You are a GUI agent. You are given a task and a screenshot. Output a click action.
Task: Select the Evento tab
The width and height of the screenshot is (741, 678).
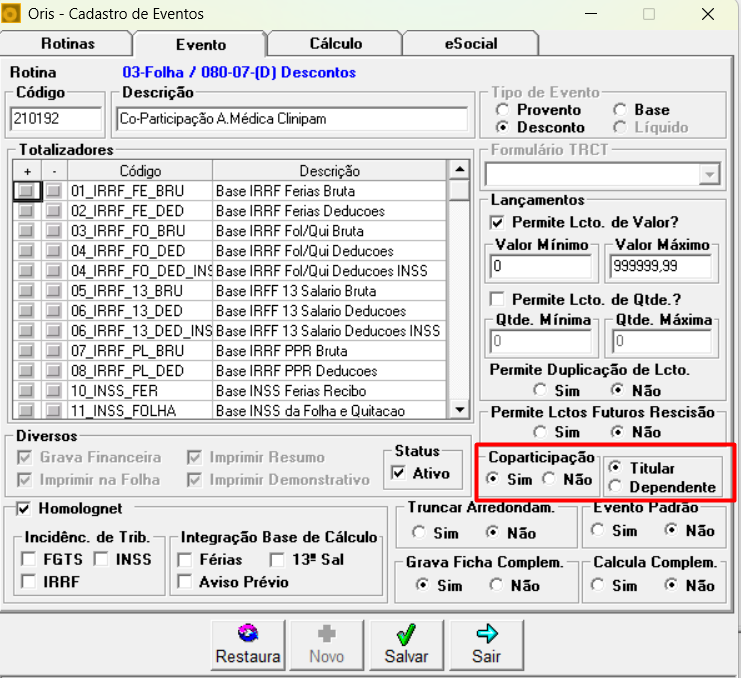coord(201,44)
